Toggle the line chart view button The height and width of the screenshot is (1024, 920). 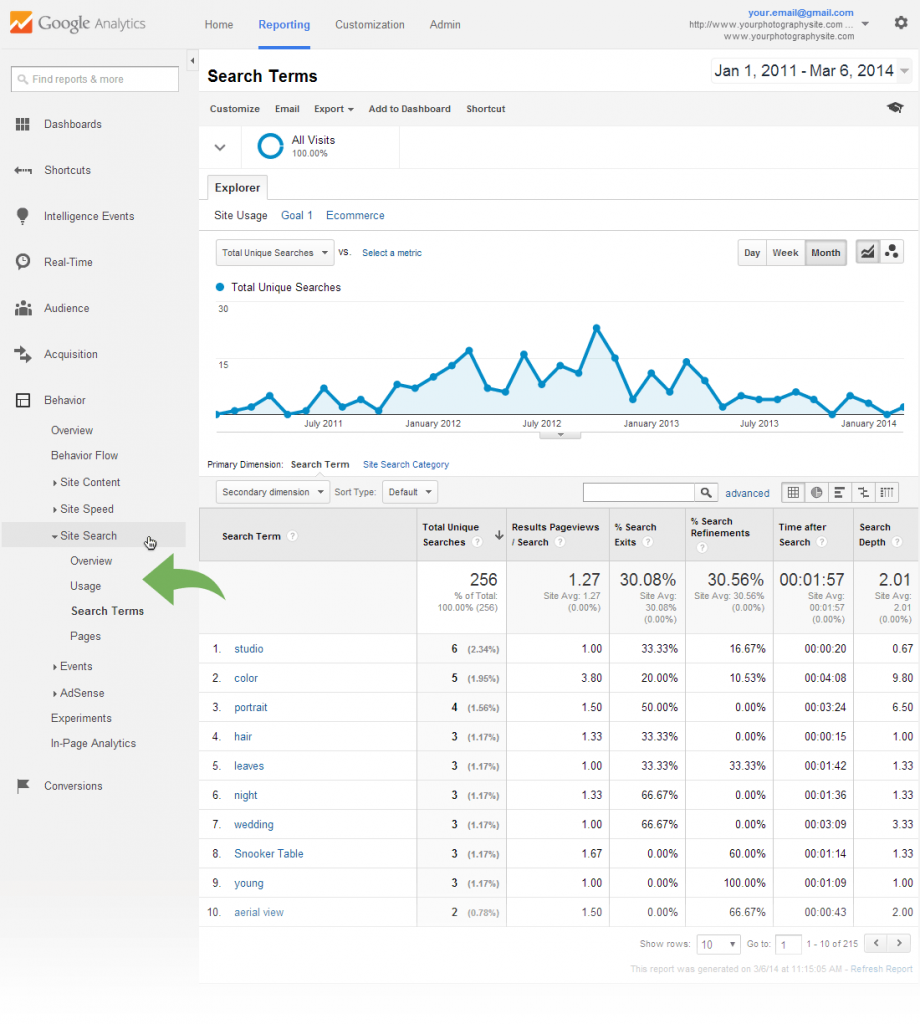click(x=867, y=251)
